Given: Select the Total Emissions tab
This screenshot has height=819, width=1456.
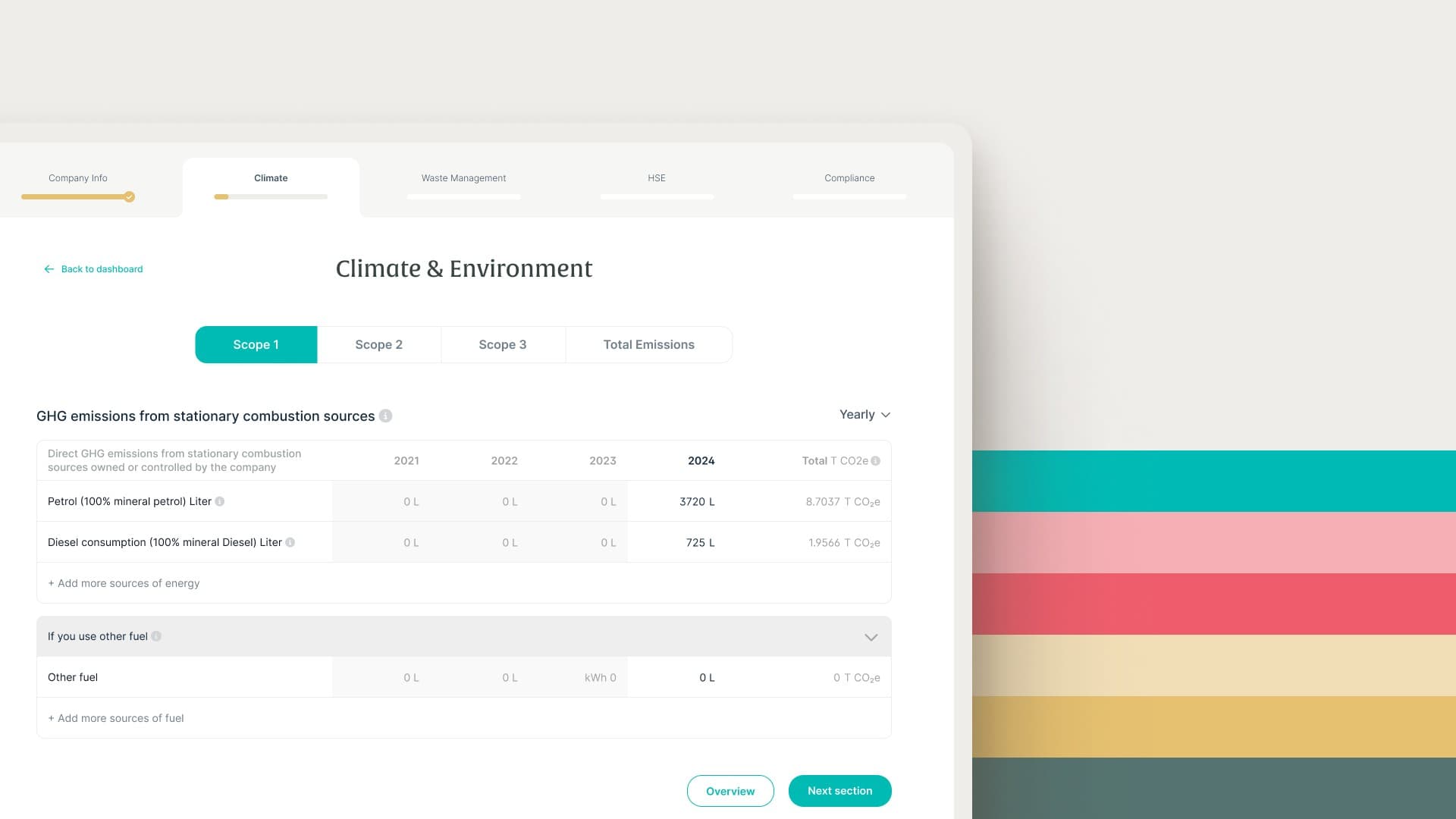Looking at the screenshot, I should (x=648, y=344).
